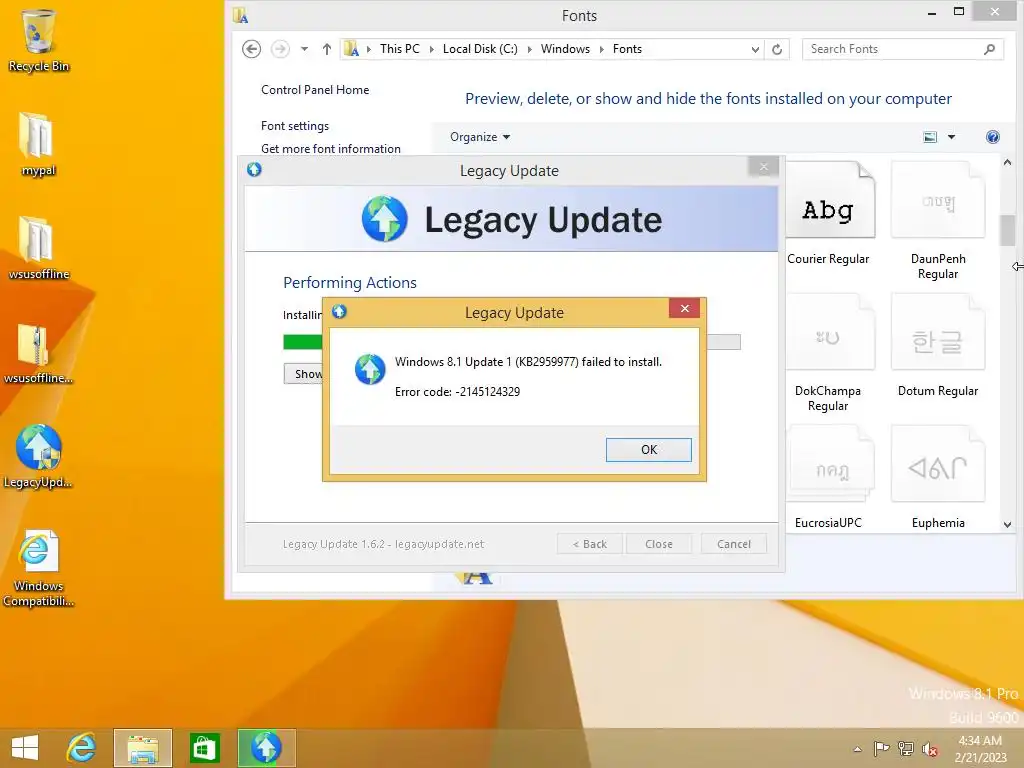Open recent locations dropdown arrow
This screenshot has width=1024, height=768.
(304, 49)
